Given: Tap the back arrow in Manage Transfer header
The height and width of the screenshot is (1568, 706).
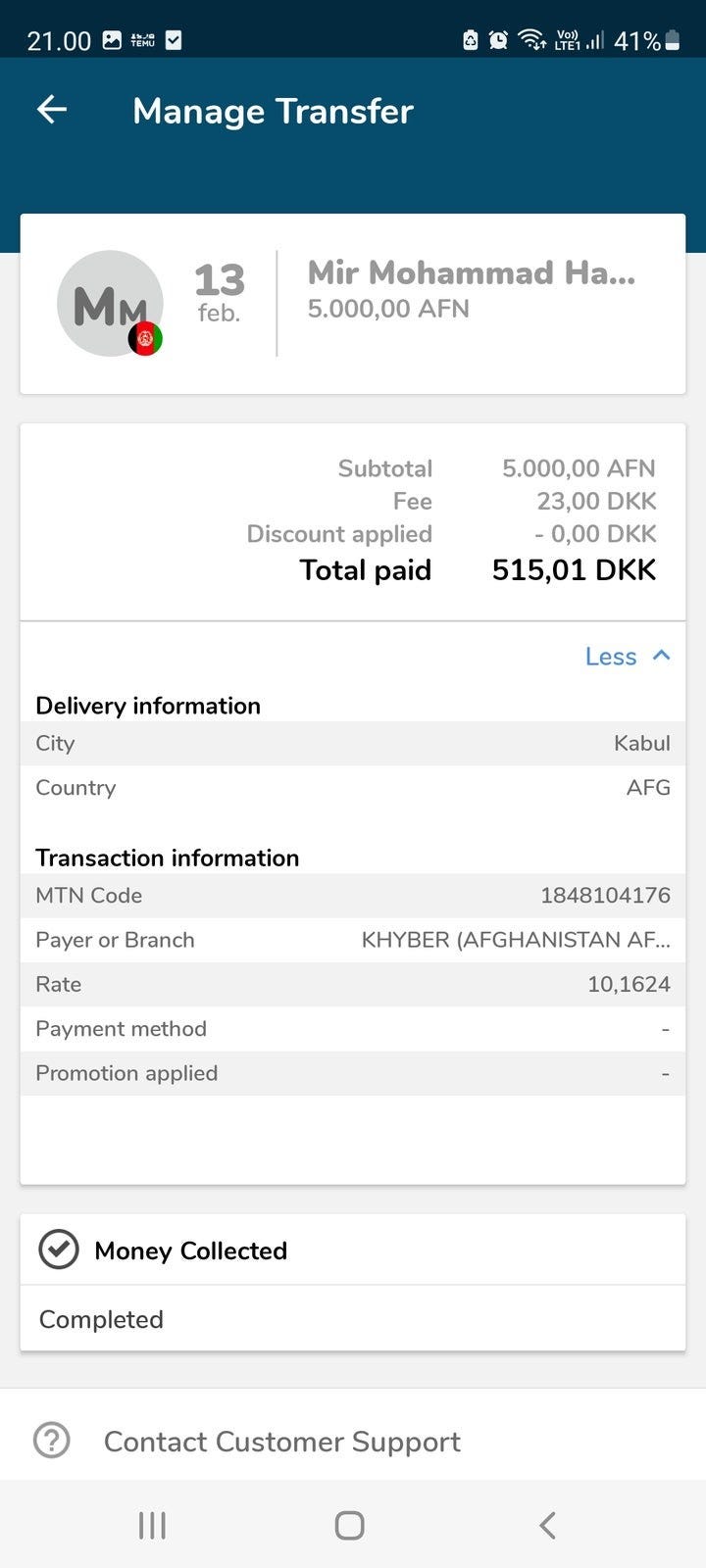Looking at the screenshot, I should (x=52, y=110).
